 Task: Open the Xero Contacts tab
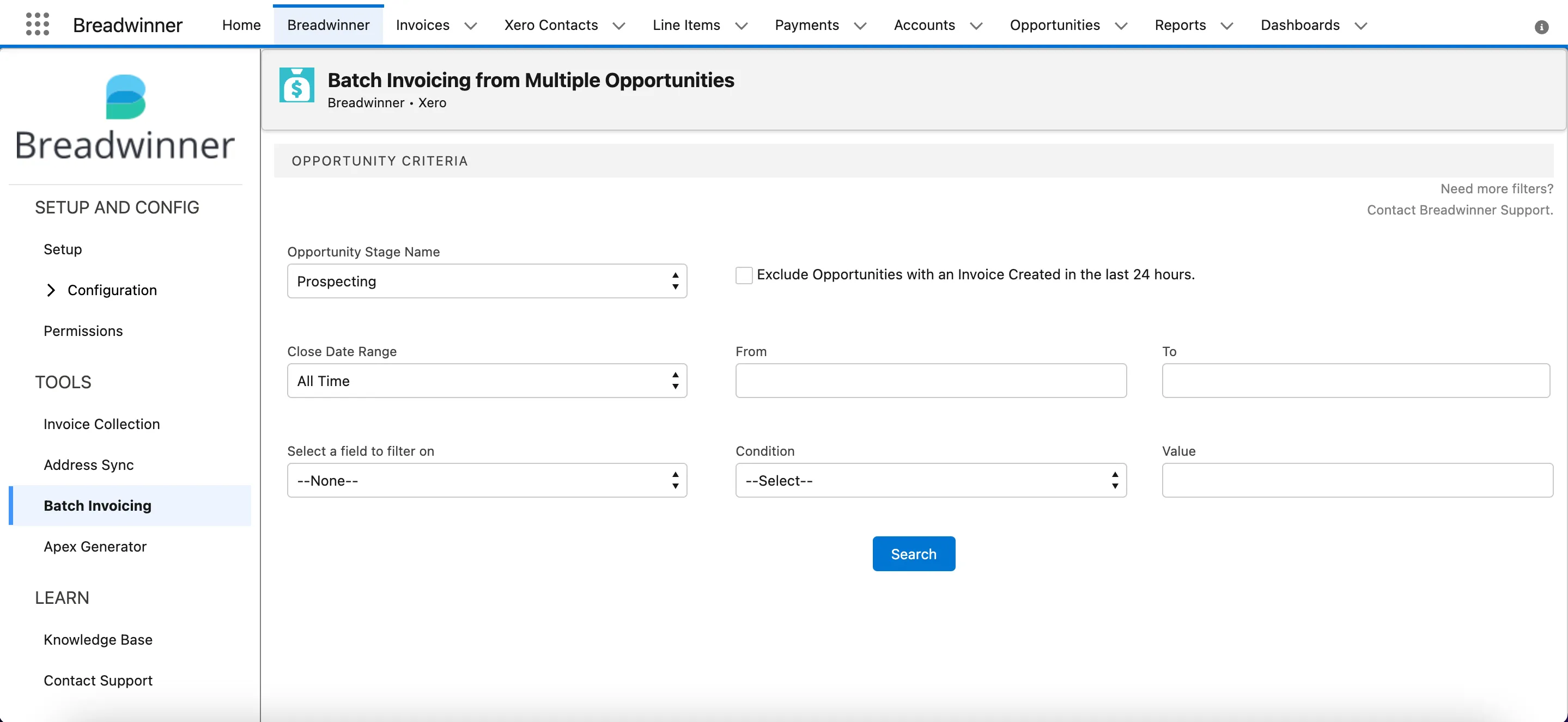(551, 25)
